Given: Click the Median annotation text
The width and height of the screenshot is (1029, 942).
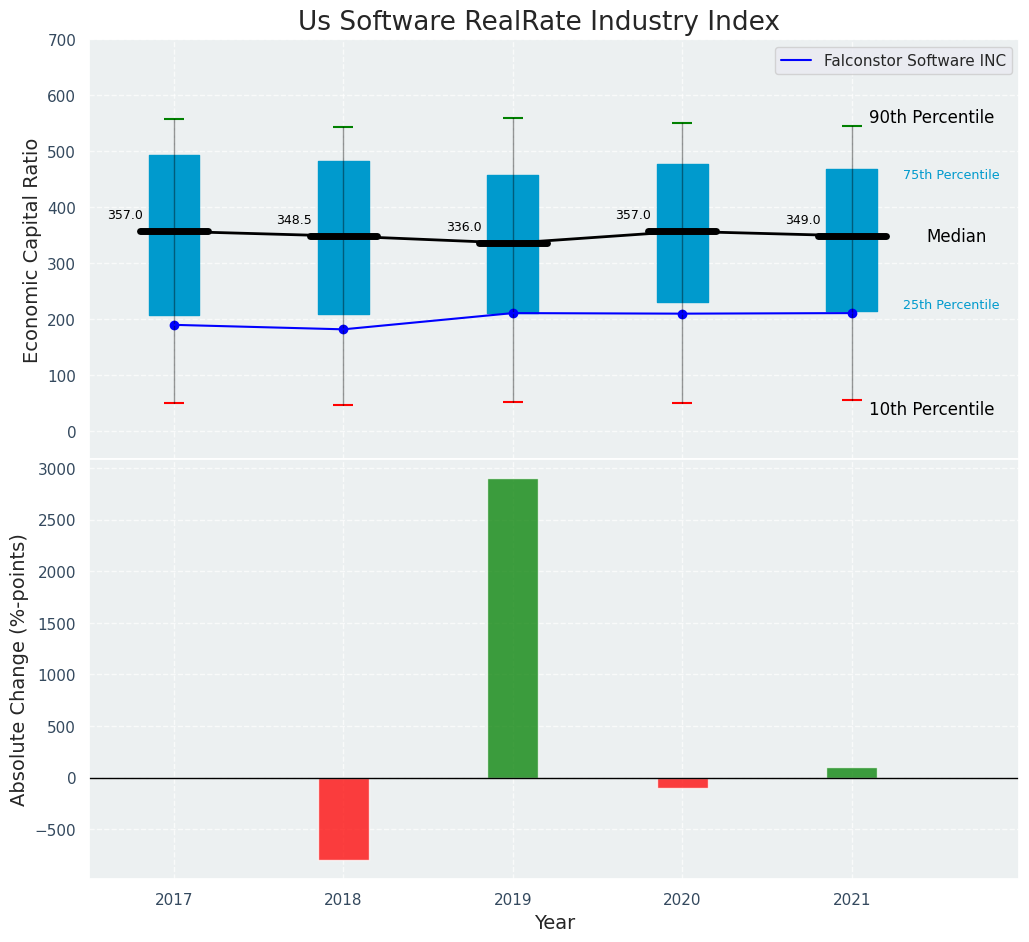Looking at the screenshot, I should tap(956, 237).
